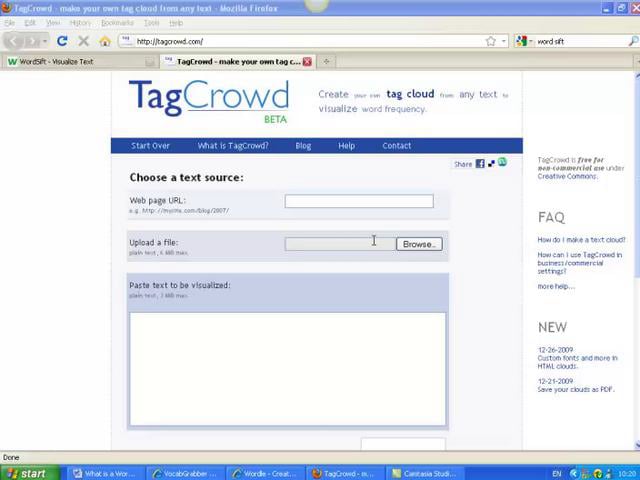Switch to Camtasia Studio taskbar window
Image resolution: width=640 pixels, height=480 pixels.
[424, 473]
